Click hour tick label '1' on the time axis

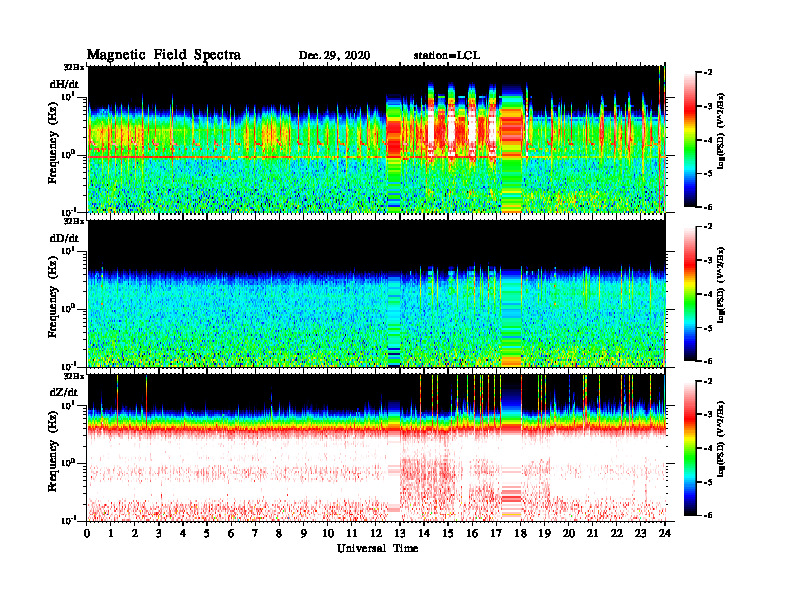click(x=111, y=533)
